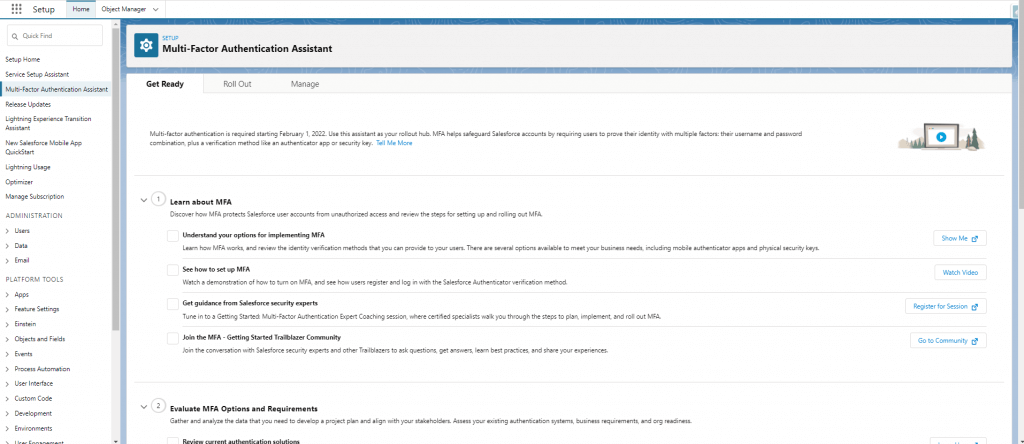This screenshot has width=1024, height=444.
Task: Open Manage Subscription in sidebar
Action: (x=35, y=197)
